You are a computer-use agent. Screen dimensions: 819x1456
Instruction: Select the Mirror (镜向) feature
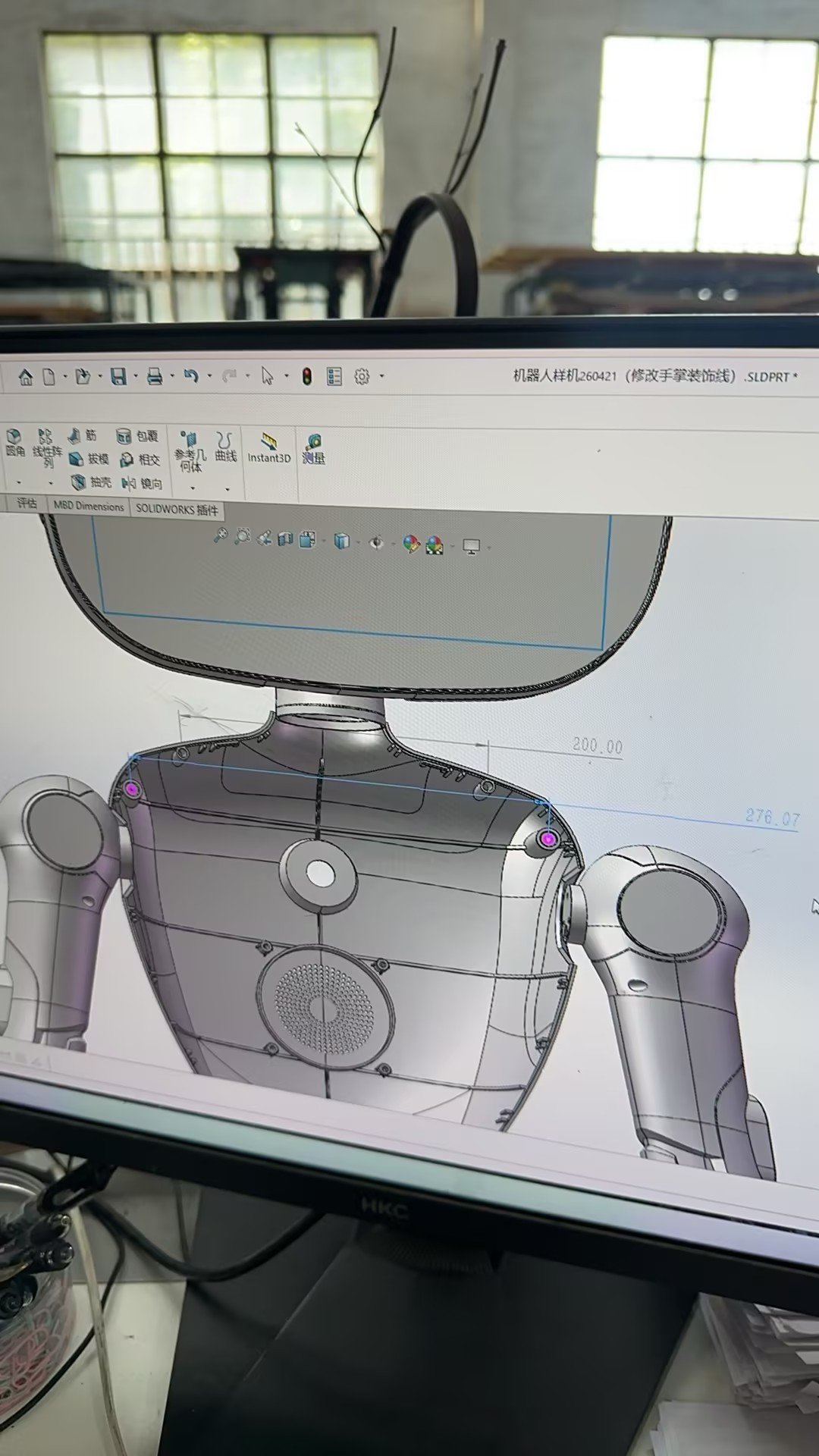[142, 483]
